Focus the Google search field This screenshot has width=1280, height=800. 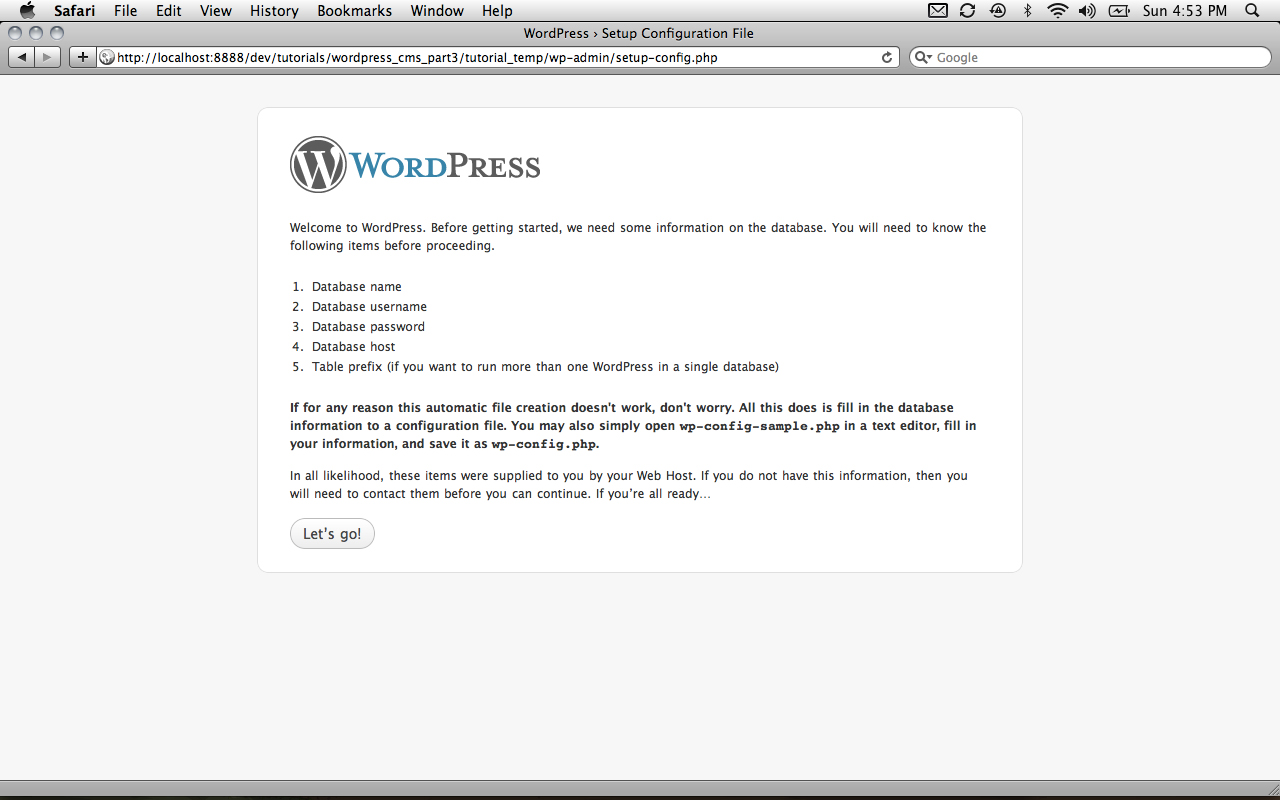coord(1090,58)
